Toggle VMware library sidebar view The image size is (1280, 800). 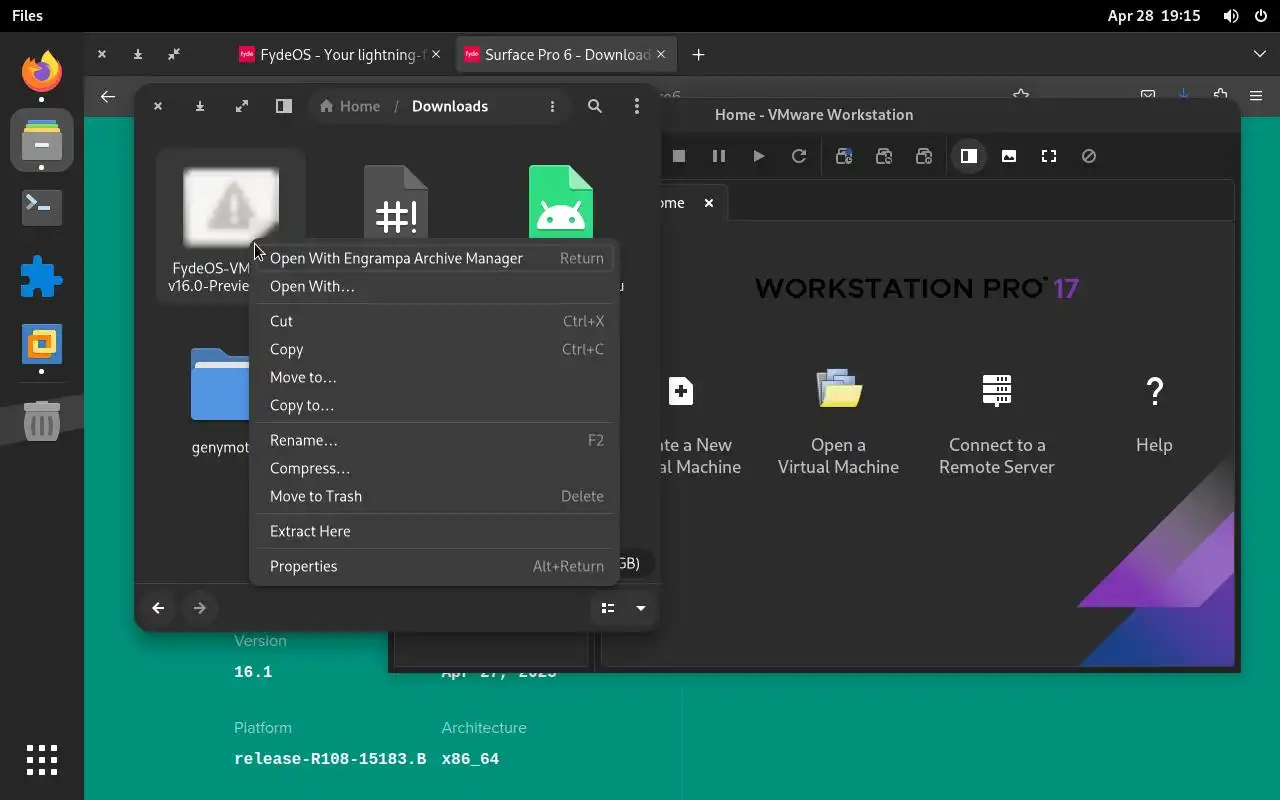tap(969, 156)
